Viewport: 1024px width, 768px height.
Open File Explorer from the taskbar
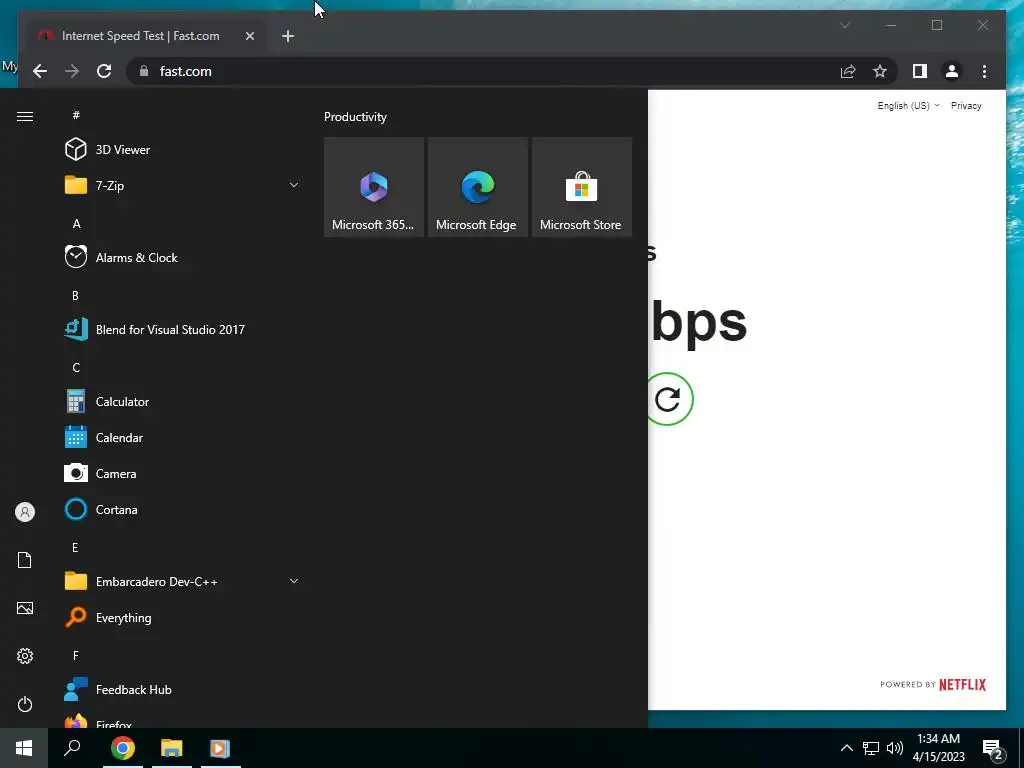[x=172, y=748]
